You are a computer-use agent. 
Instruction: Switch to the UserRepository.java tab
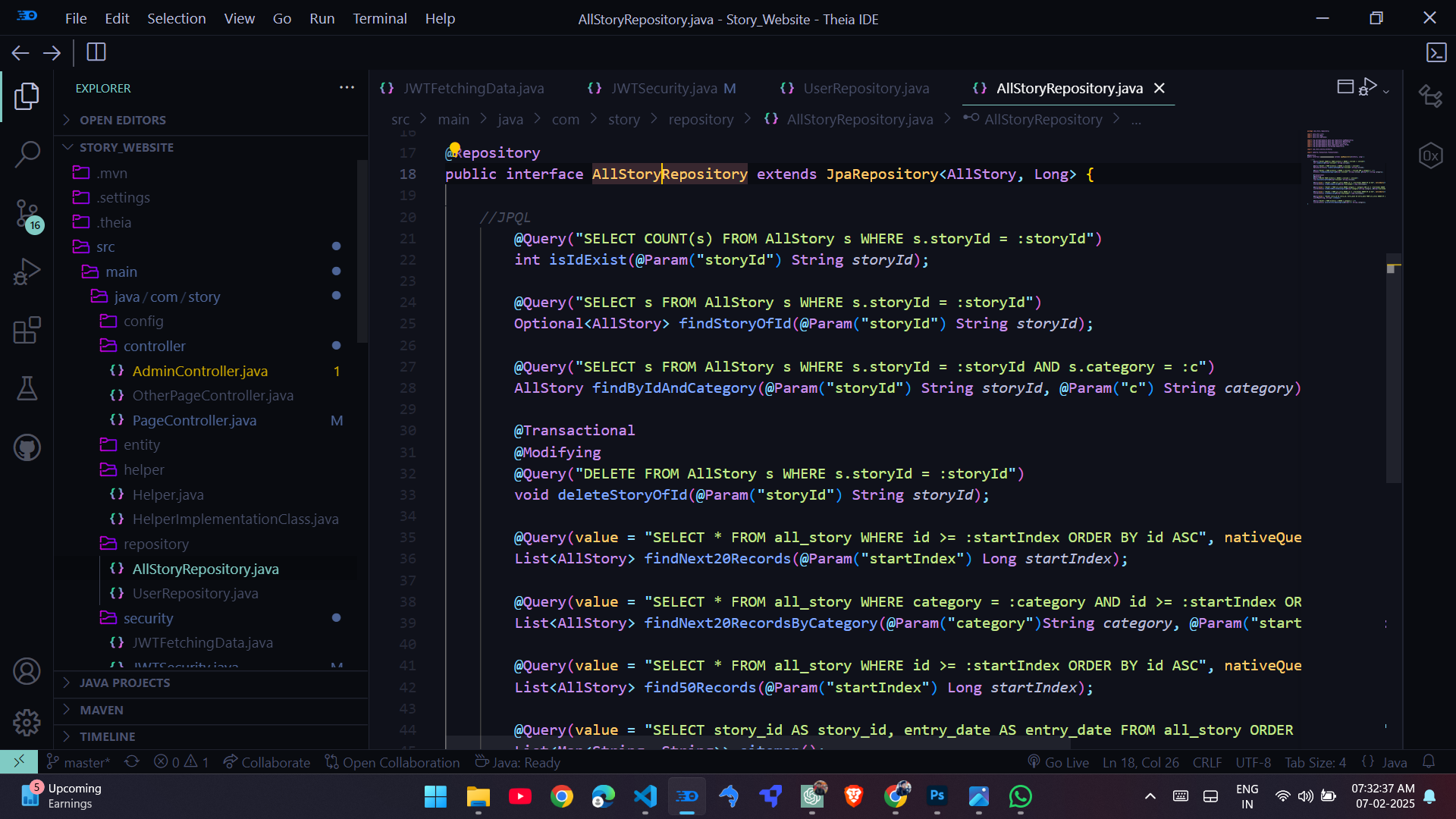(865, 89)
